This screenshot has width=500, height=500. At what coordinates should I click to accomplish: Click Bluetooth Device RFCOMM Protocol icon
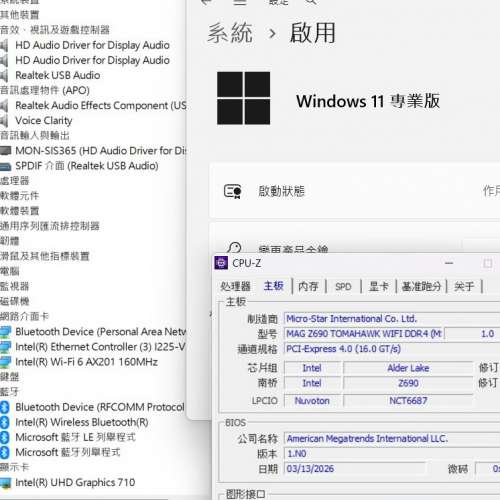(4, 407)
